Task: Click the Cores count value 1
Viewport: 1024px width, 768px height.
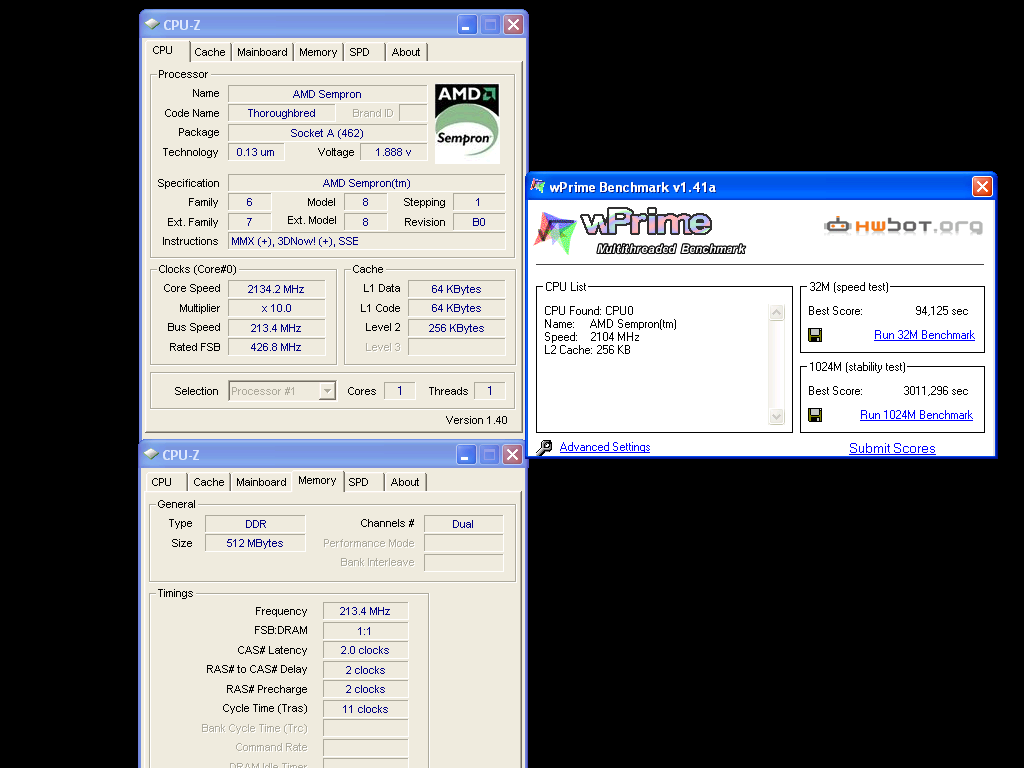Action: (400, 391)
